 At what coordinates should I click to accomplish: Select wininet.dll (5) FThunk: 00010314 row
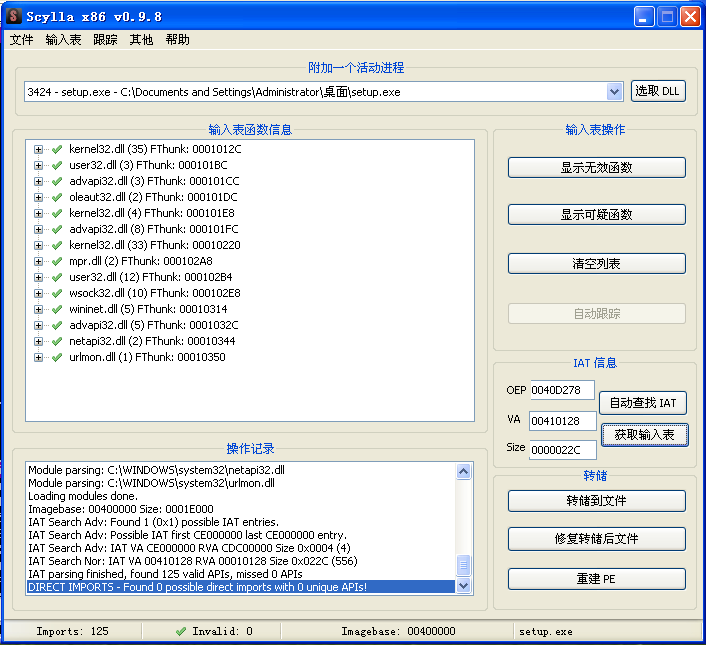coord(148,310)
